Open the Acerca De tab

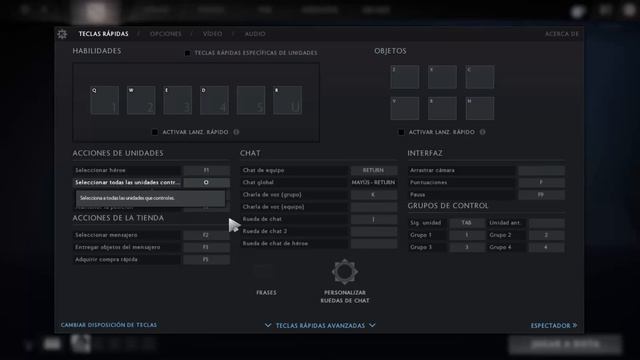pyautogui.click(x=562, y=34)
